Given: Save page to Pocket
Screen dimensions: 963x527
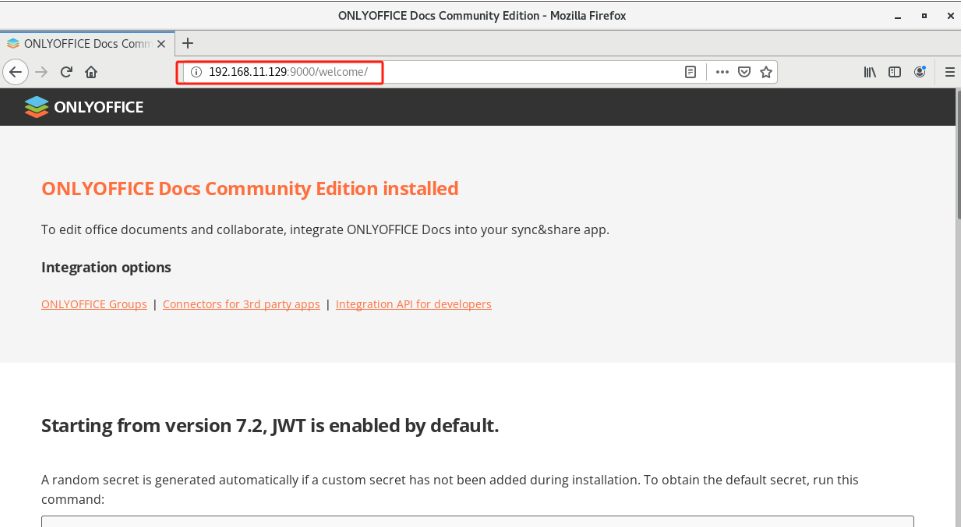Looking at the screenshot, I should tap(744, 72).
